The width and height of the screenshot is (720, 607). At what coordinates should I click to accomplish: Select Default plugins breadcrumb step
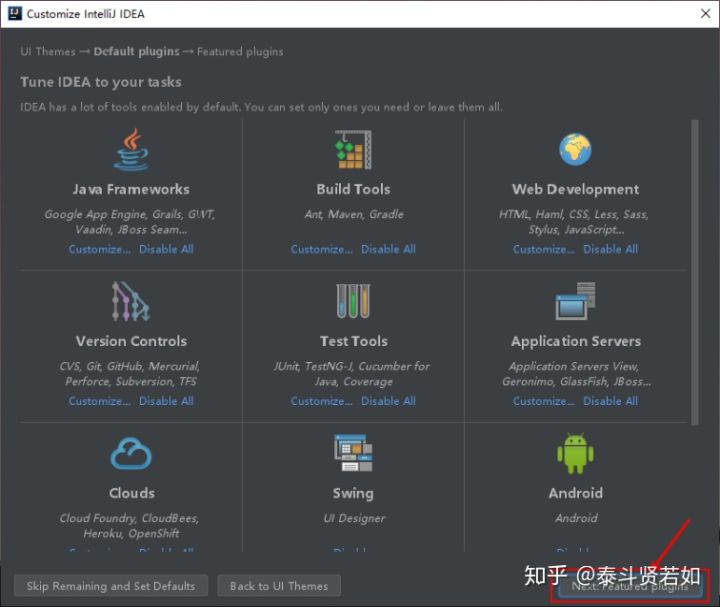(136, 51)
